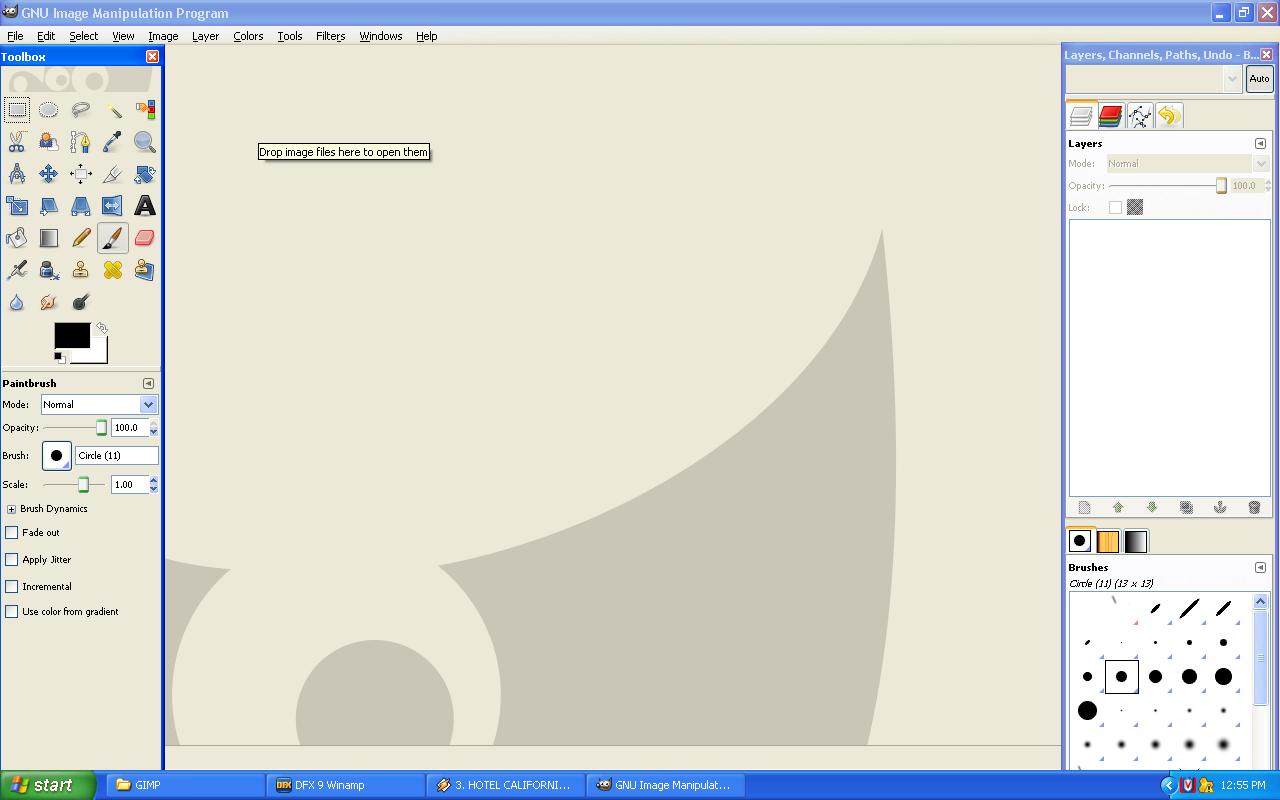Image resolution: width=1280 pixels, height=800 pixels.
Task: Select the Fuzzy Select magic wand tool
Action: [113, 110]
